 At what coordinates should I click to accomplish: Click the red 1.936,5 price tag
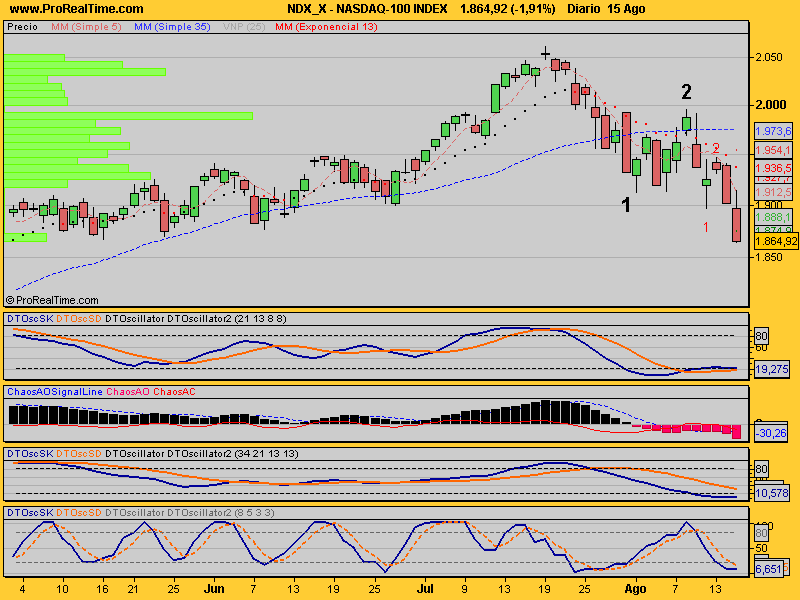773,168
